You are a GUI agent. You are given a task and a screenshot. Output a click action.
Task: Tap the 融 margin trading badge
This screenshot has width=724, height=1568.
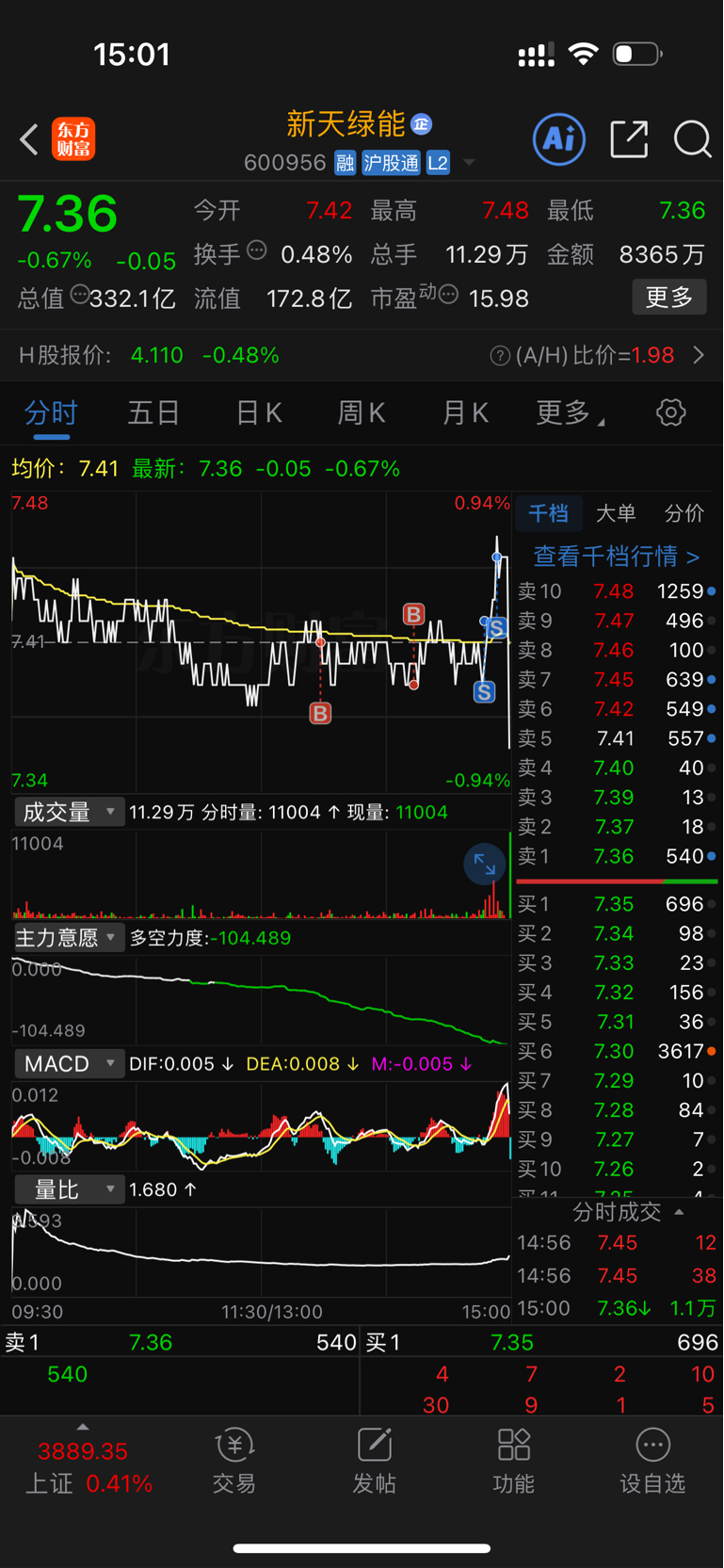click(345, 163)
